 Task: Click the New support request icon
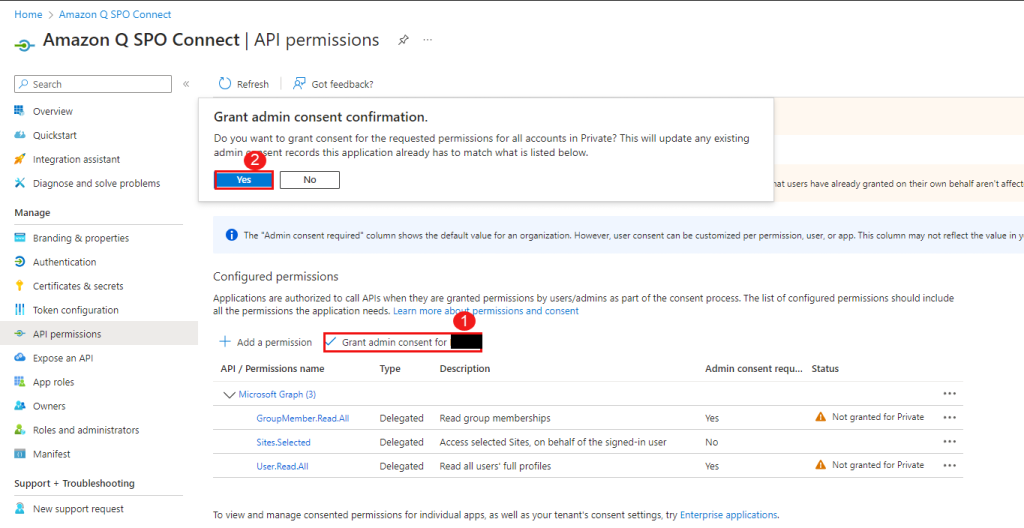tap(20, 508)
